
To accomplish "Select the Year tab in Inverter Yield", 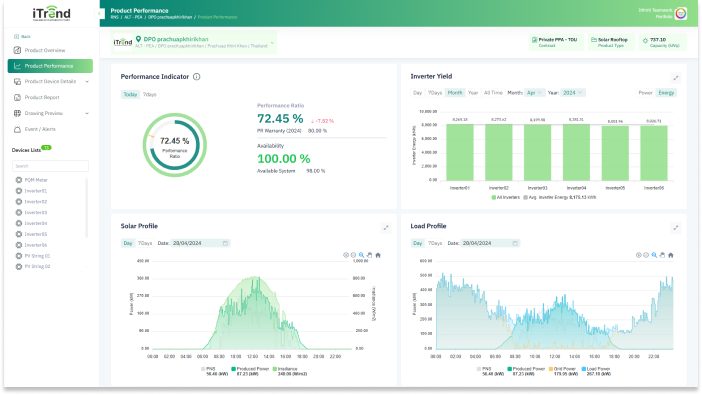I will coord(473,93).
